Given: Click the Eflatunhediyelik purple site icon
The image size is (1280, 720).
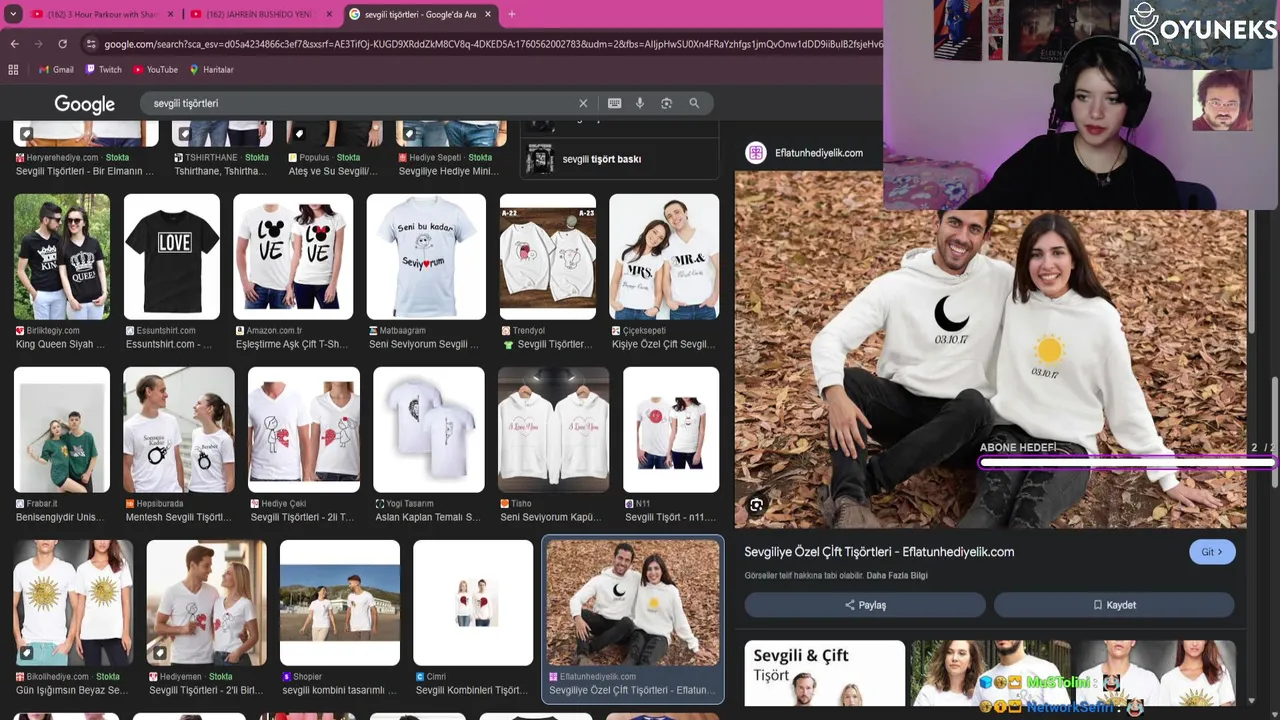Looking at the screenshot, I should click(756, 153).
